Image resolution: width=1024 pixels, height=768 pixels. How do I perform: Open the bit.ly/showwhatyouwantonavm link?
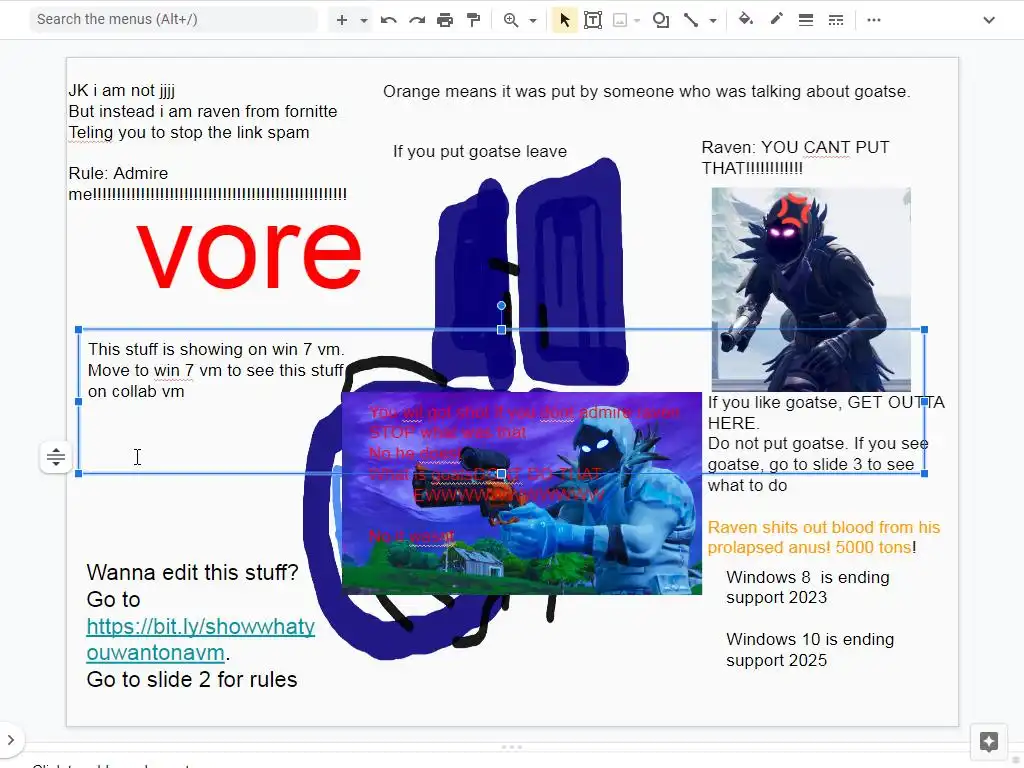pos(200,639)
